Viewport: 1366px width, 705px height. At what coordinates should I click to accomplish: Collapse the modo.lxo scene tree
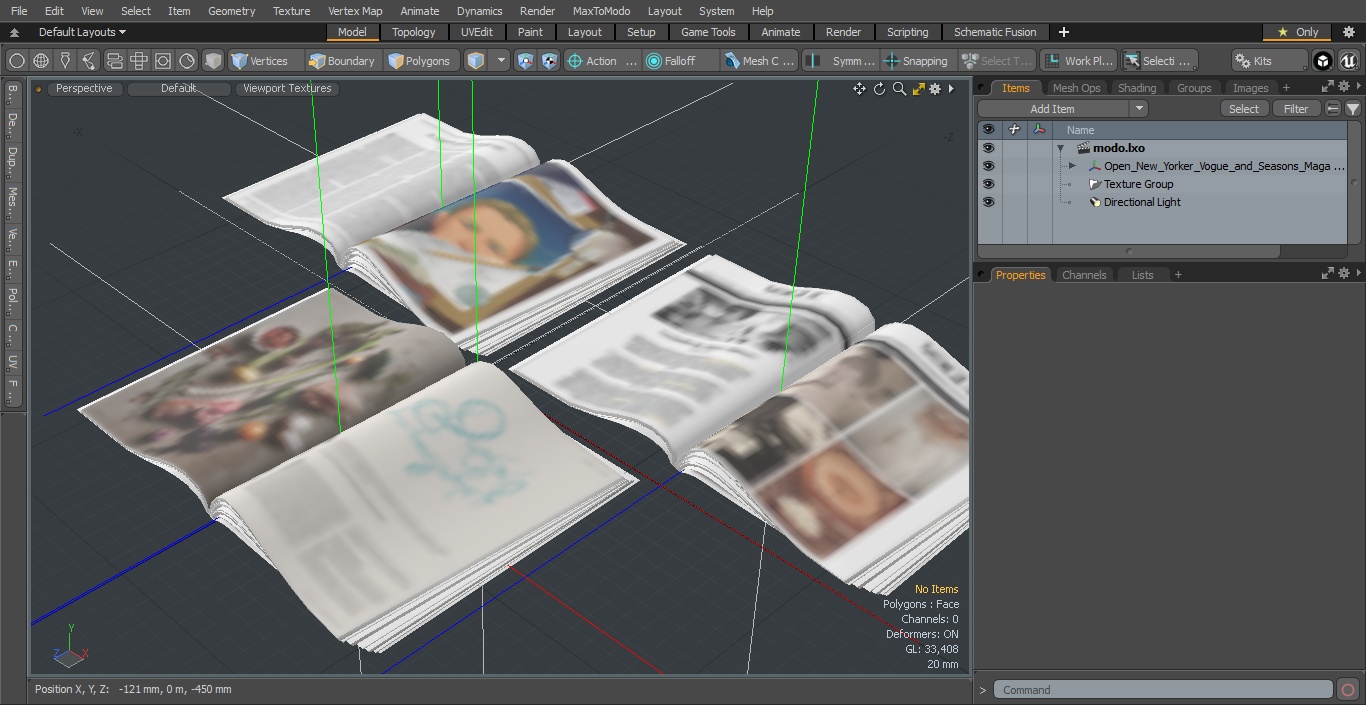tap(1060, 148)
